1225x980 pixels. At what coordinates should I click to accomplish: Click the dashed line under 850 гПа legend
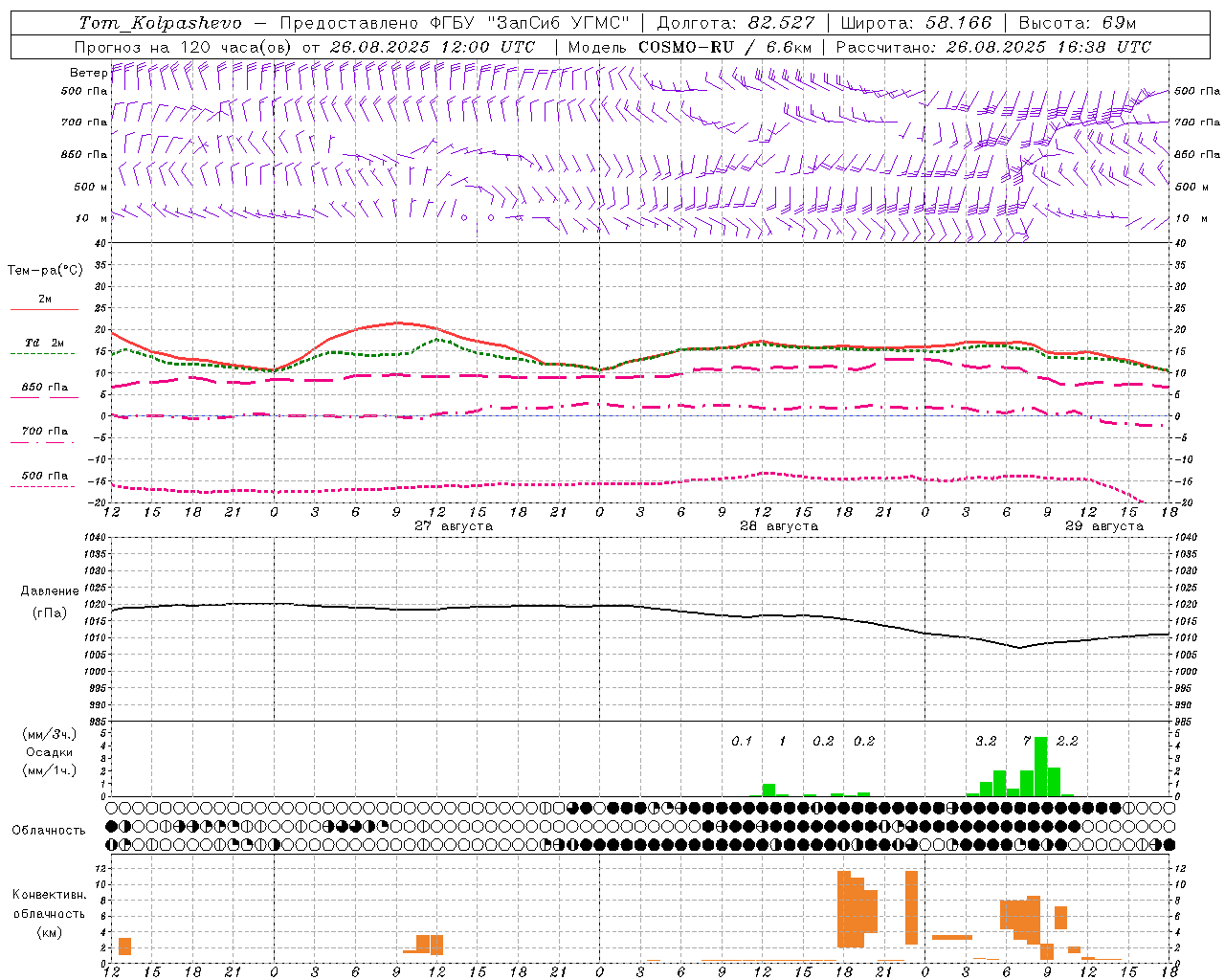(44, 398)
